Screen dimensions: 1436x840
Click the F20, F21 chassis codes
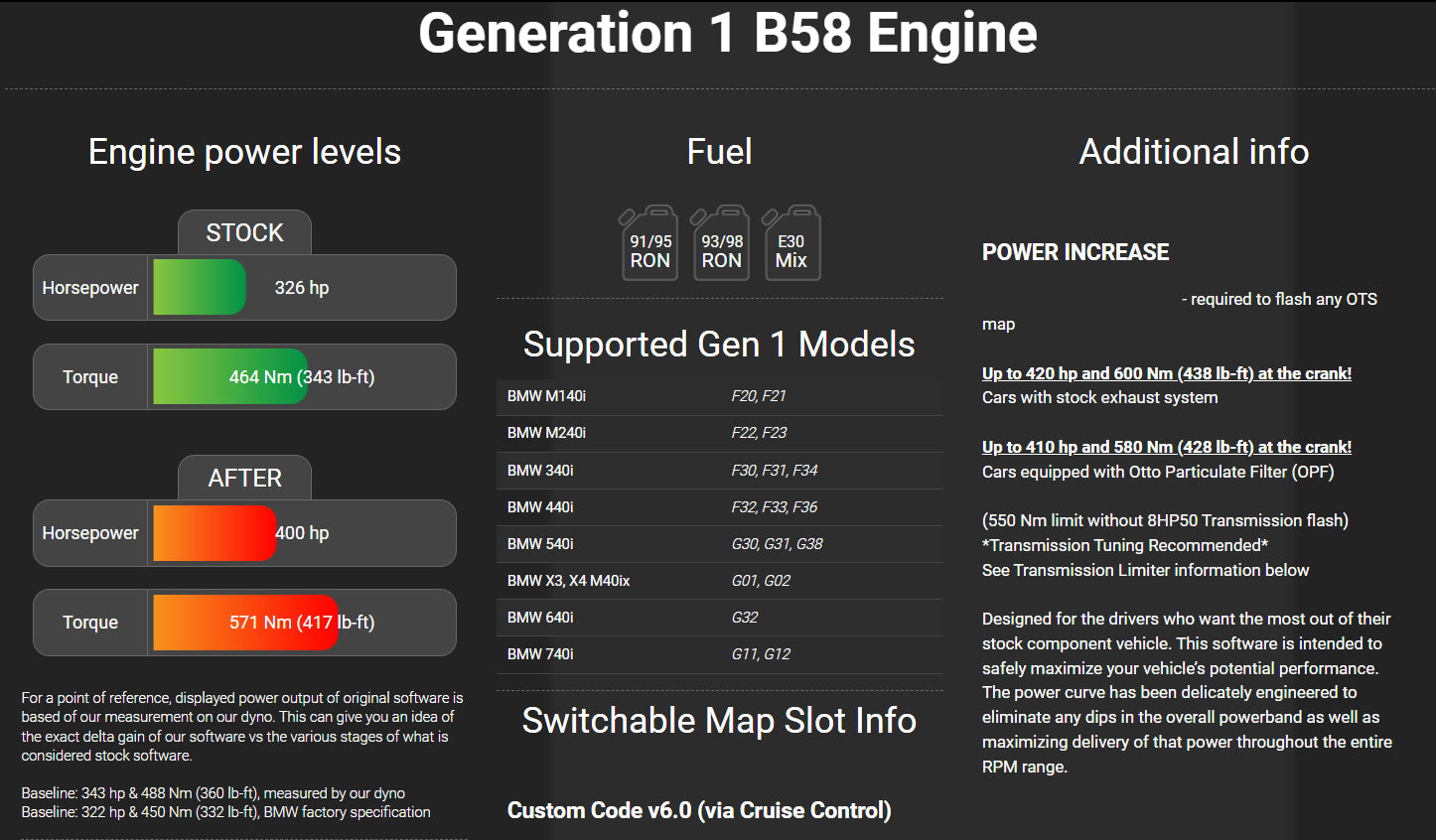click(x=759, y=396)
